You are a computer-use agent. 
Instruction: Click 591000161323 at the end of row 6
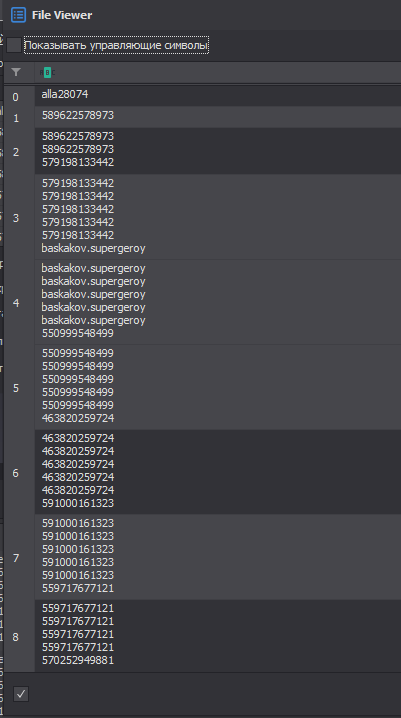78,503
